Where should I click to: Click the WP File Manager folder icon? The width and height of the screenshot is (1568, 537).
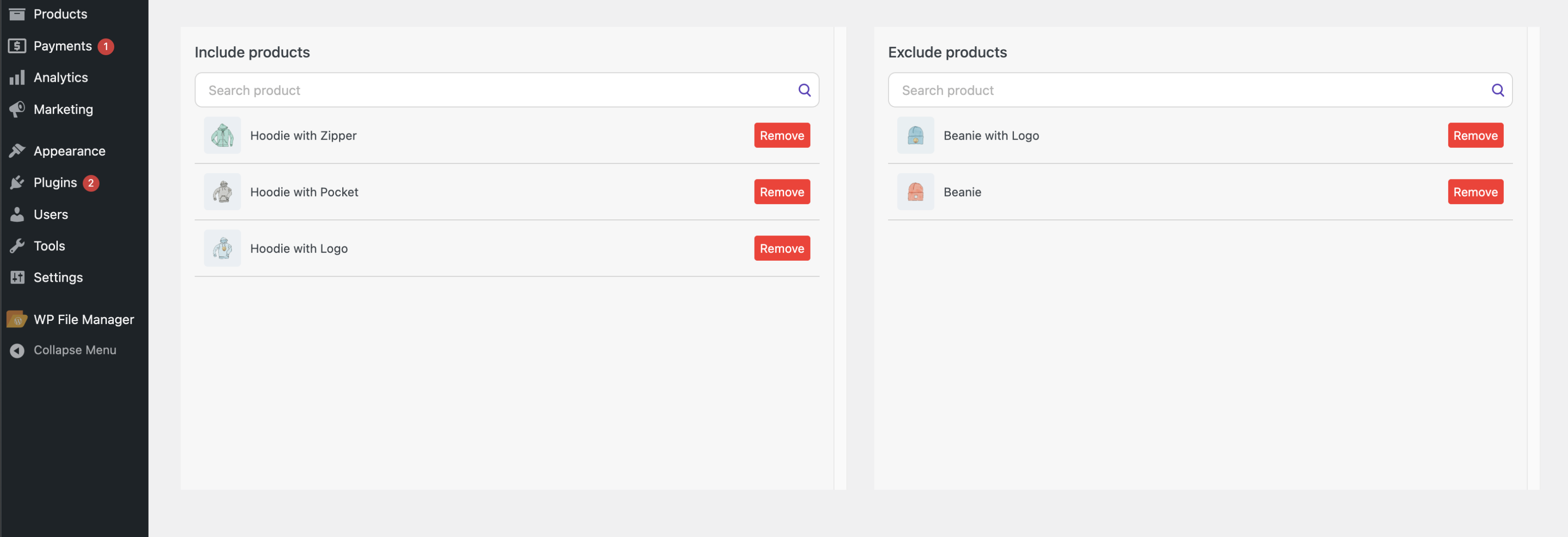click(x=17, y=319)
